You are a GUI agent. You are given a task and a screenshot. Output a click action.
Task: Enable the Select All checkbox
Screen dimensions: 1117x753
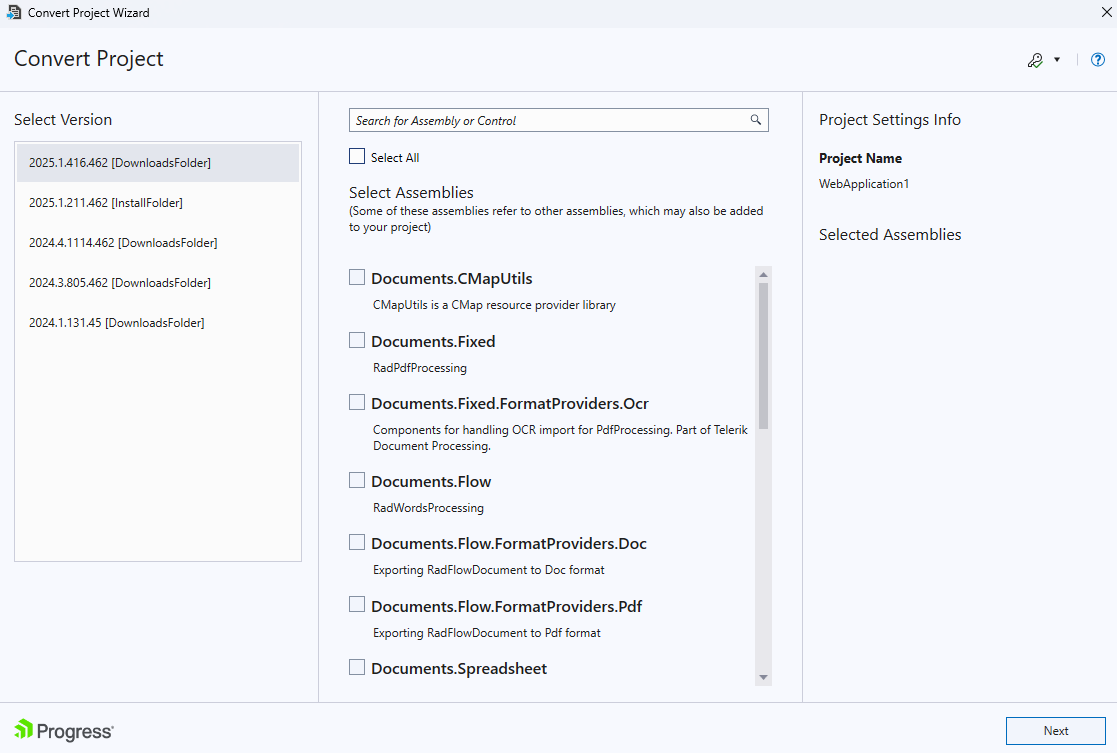tap(356, 156)
